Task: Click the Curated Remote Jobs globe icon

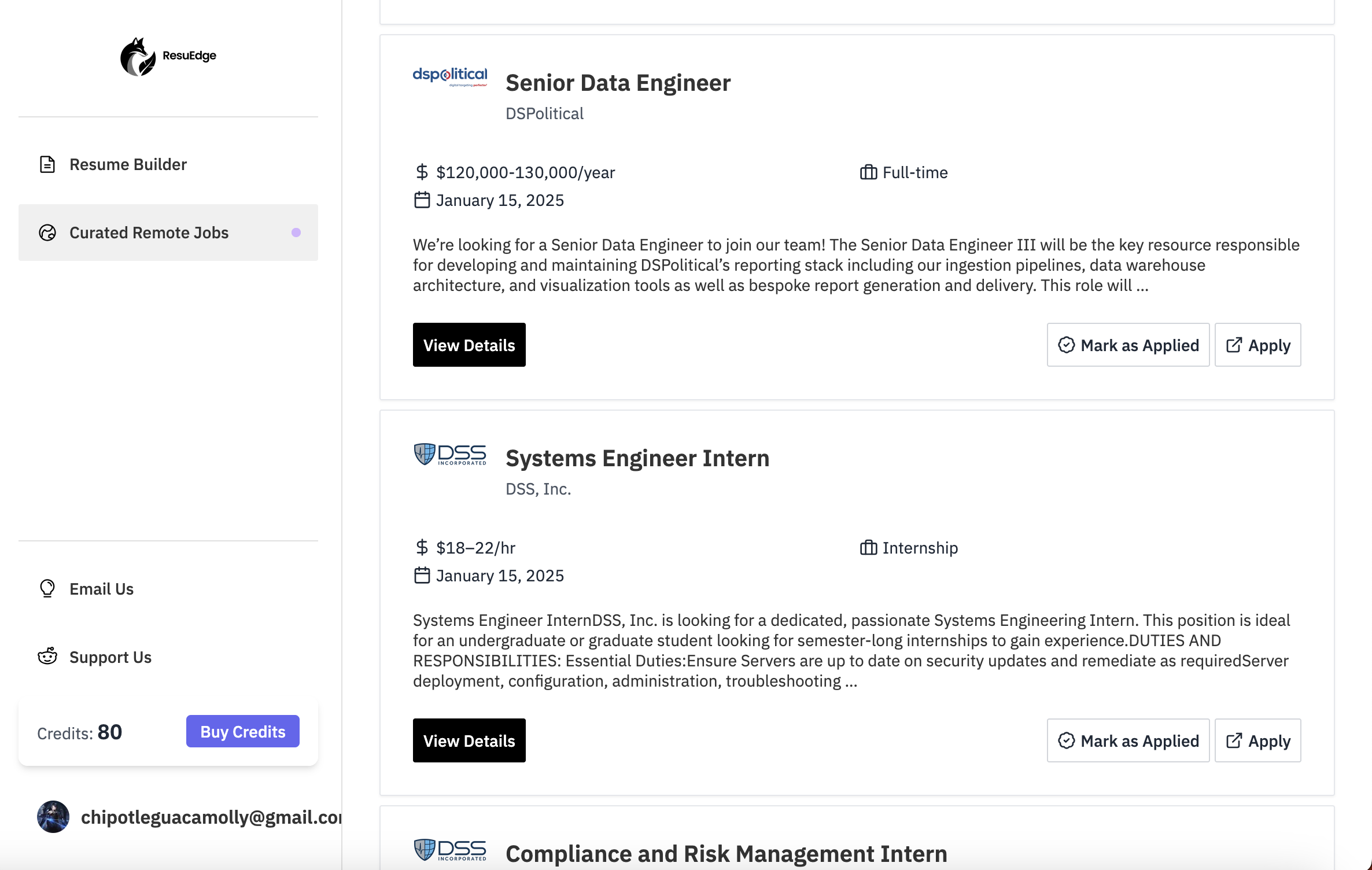Action: 47,233
